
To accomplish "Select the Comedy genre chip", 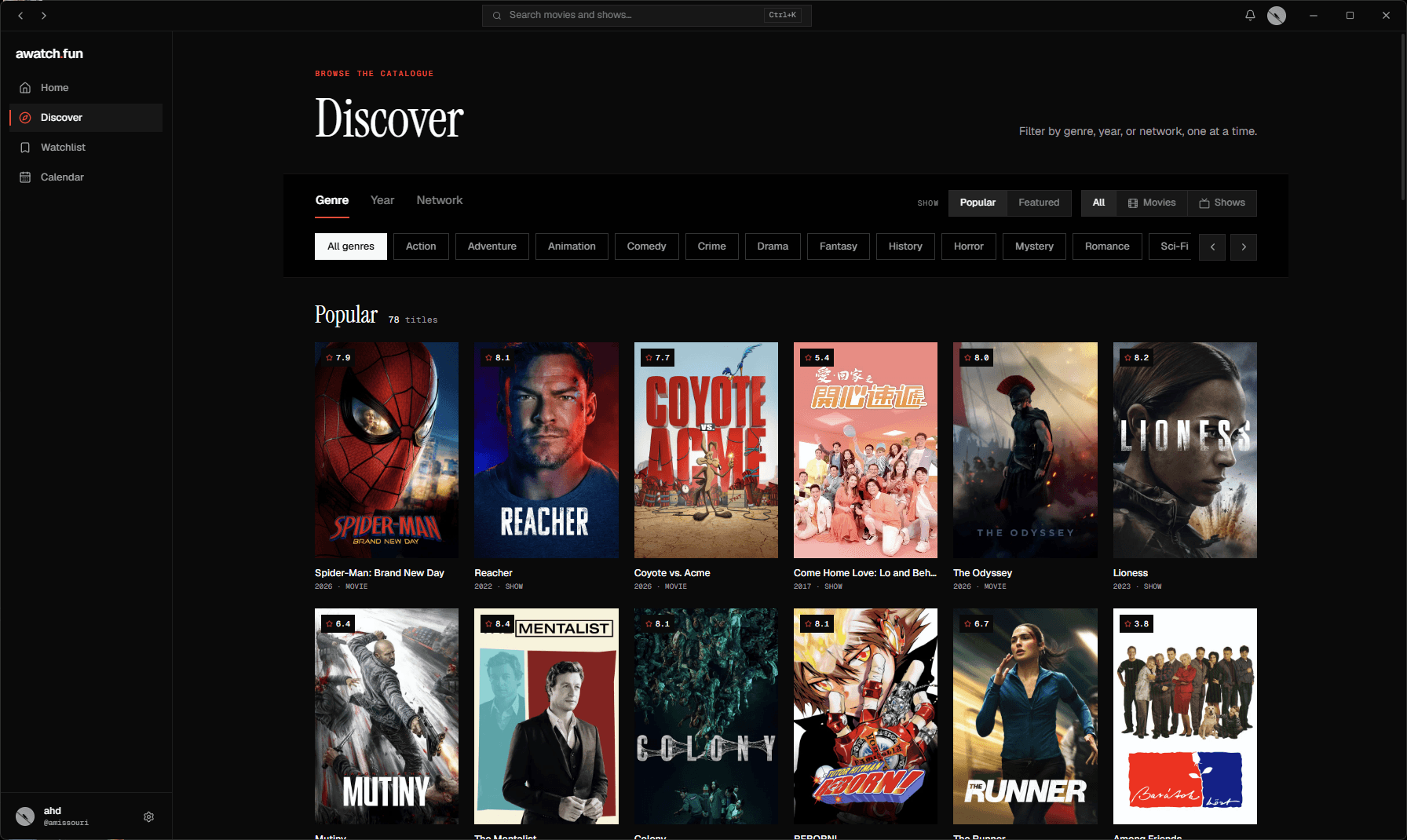I will click(x=646, y=247).
